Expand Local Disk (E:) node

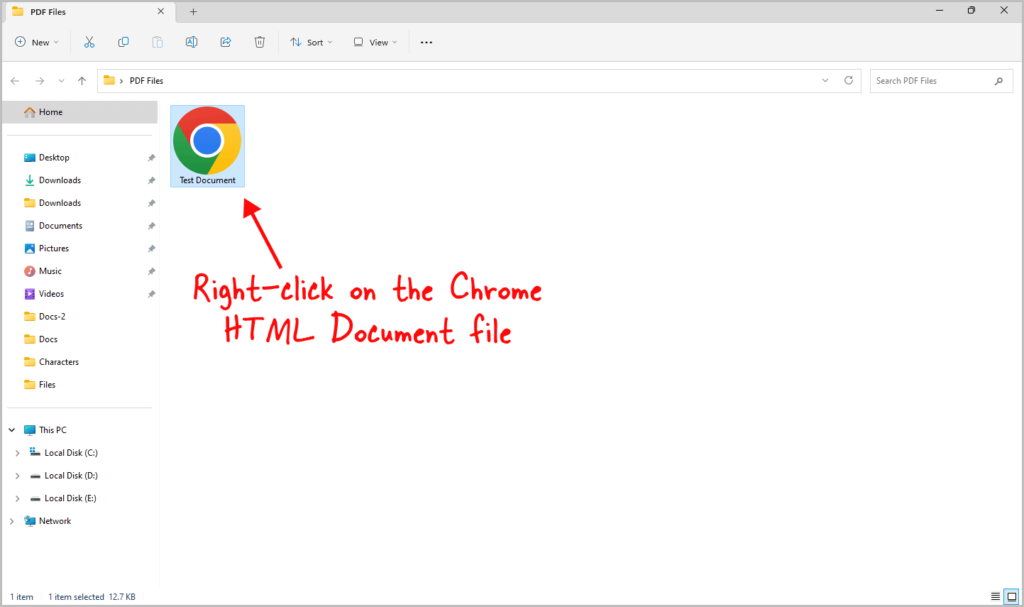pos(17,499)
